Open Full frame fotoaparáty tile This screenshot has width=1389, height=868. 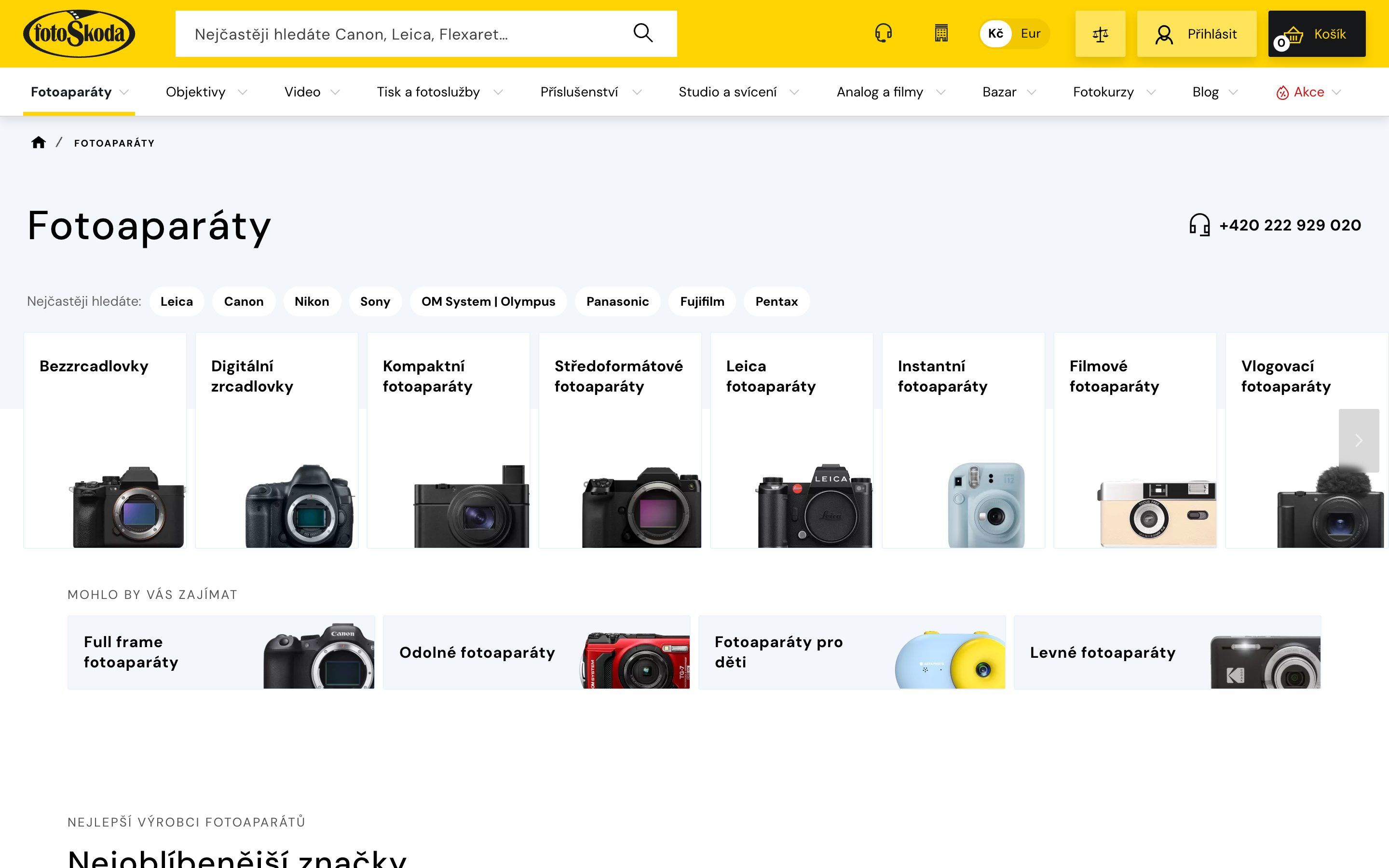221,652
